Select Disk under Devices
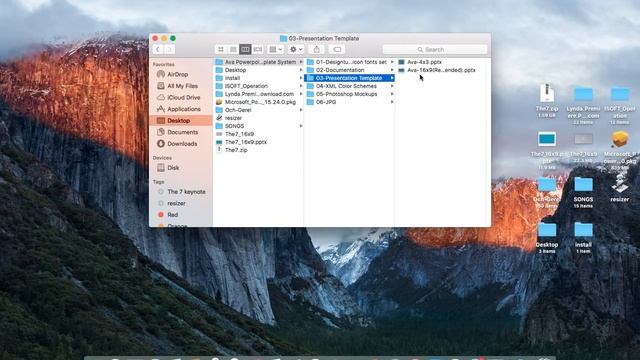 173,167
